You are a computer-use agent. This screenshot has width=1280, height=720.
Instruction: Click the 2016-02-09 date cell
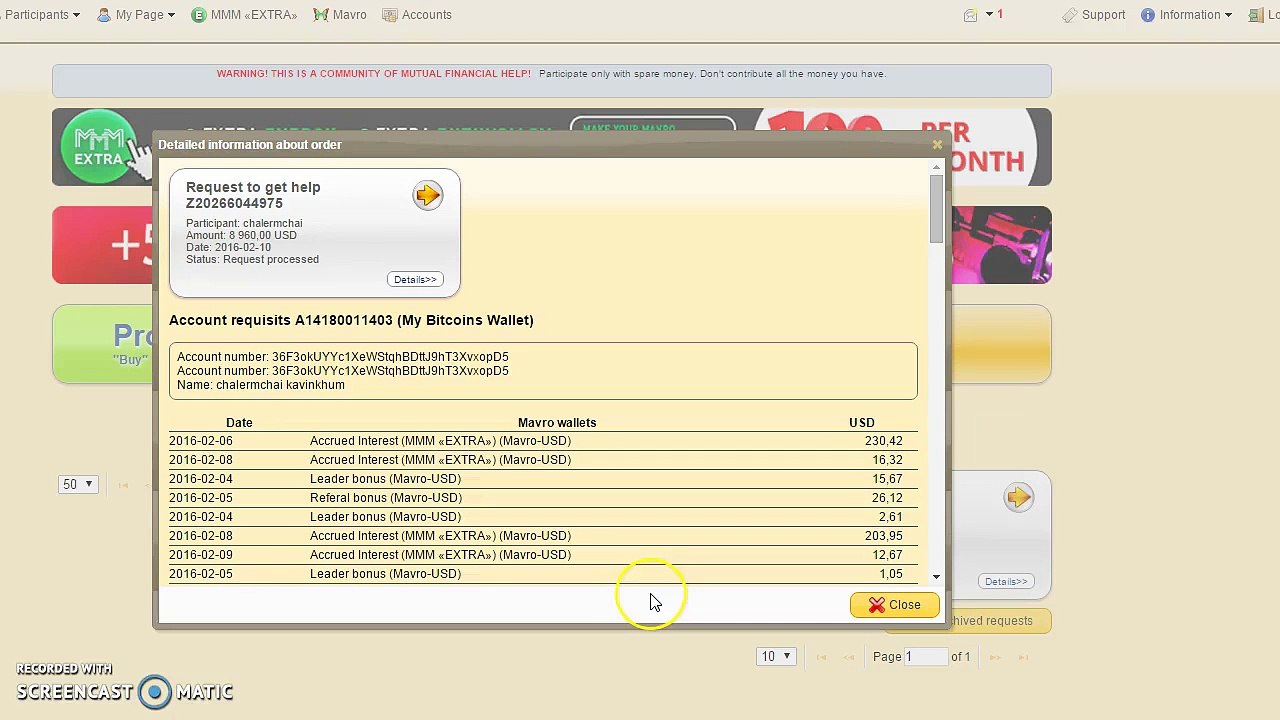coord(201,555)
